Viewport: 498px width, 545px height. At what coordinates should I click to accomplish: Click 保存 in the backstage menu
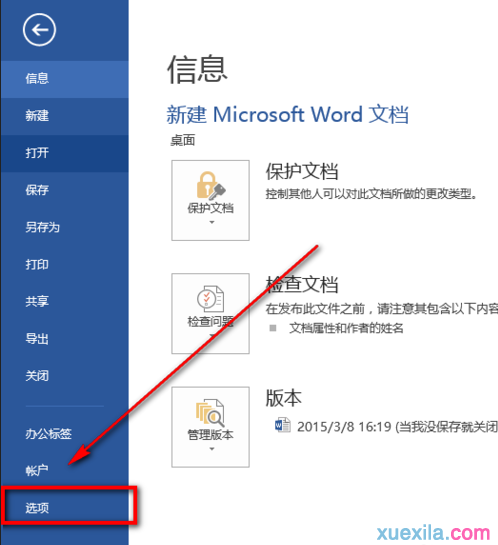(x=64, y=190)
